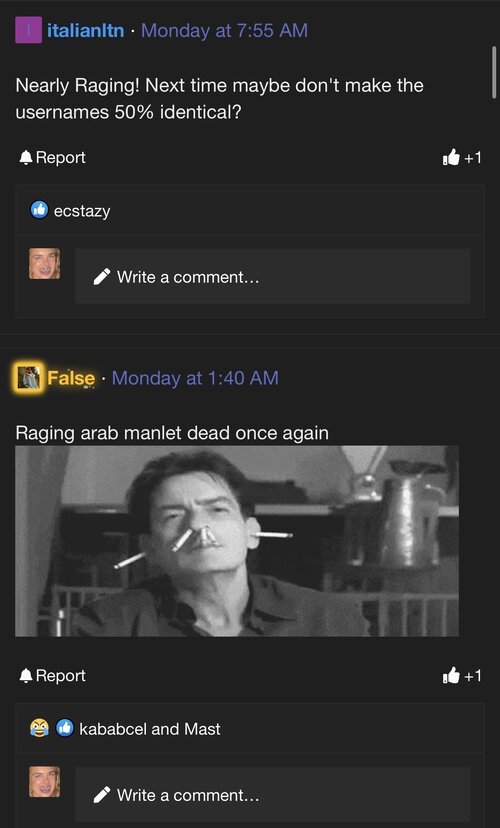Click the thumbs-up +1 on italianltn's post

coord(462,157)
